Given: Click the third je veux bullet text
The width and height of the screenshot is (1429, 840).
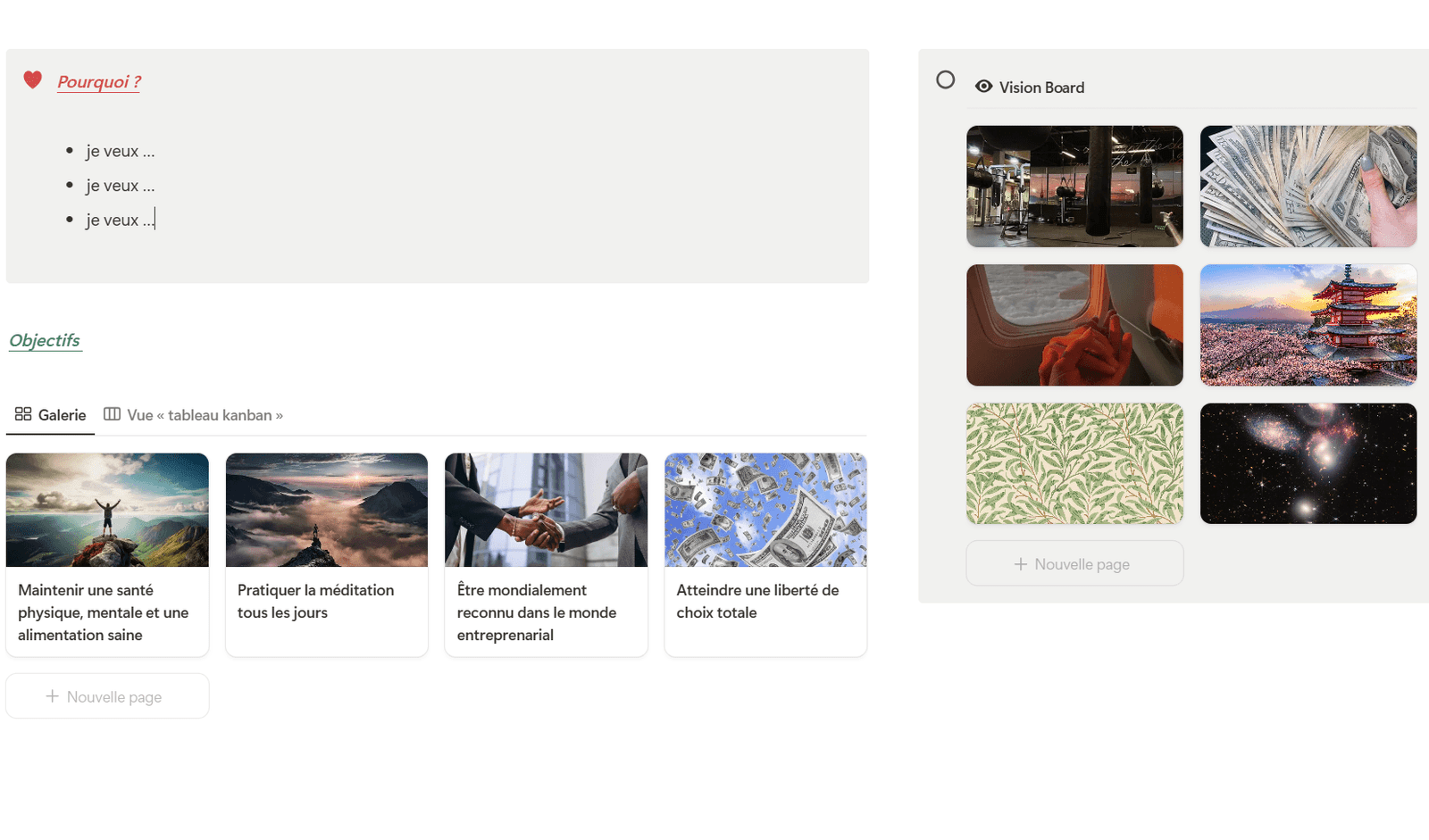Looking at the screenshot, I should coord(120,220).
